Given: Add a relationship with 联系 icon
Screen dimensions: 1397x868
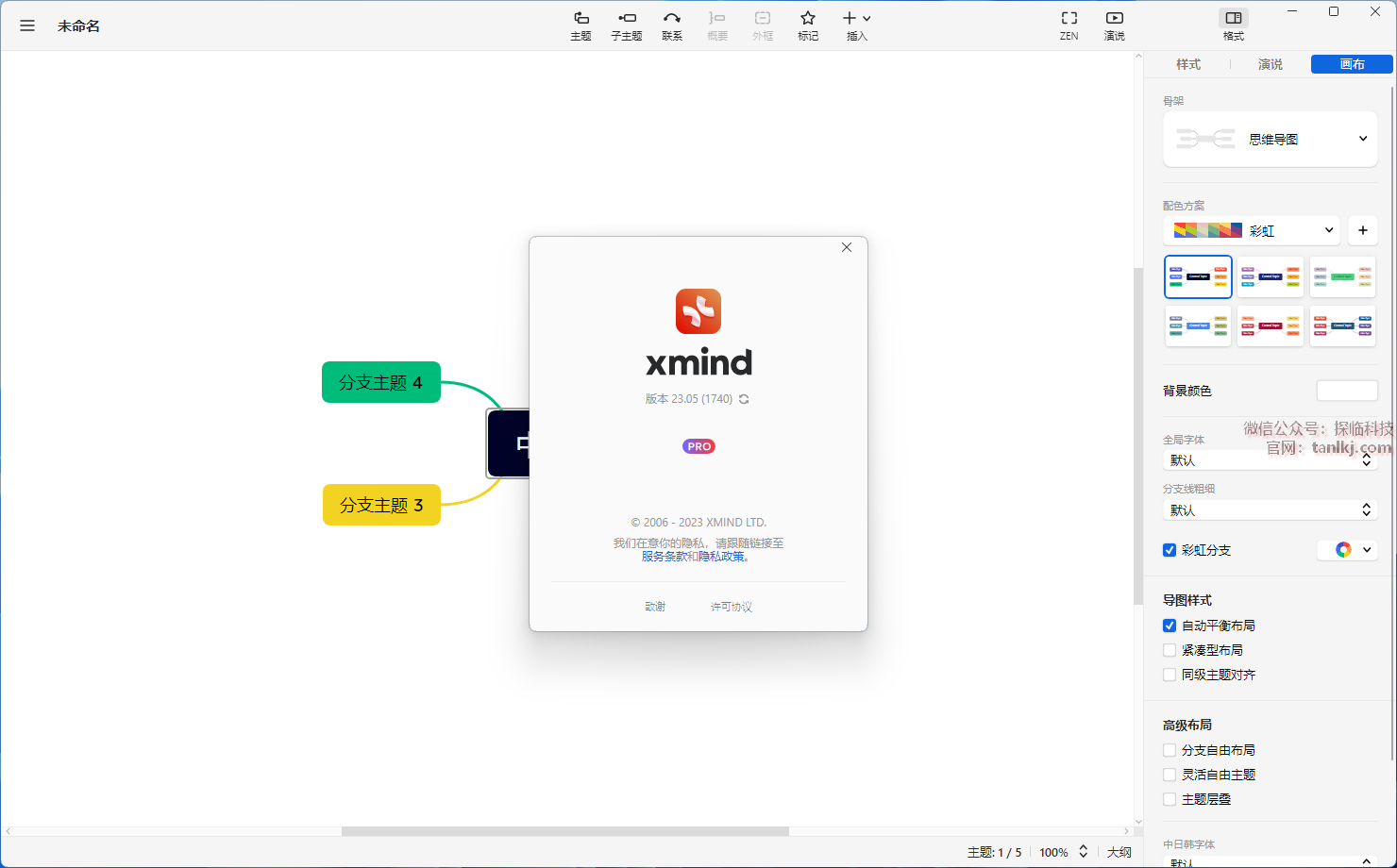Looking at the screenshot, I should point(671,25).
